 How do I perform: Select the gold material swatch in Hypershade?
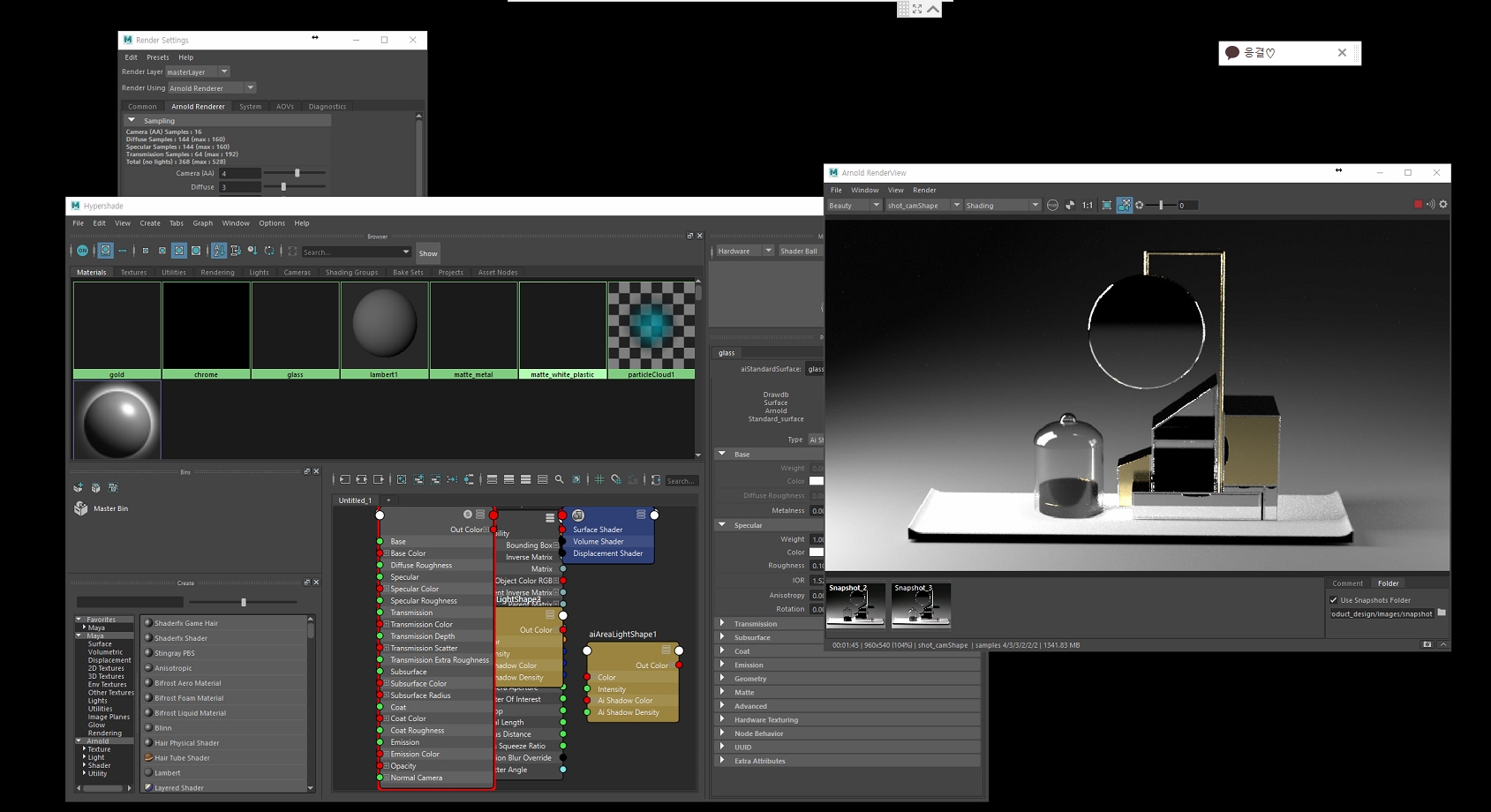[x=117, y=327]
